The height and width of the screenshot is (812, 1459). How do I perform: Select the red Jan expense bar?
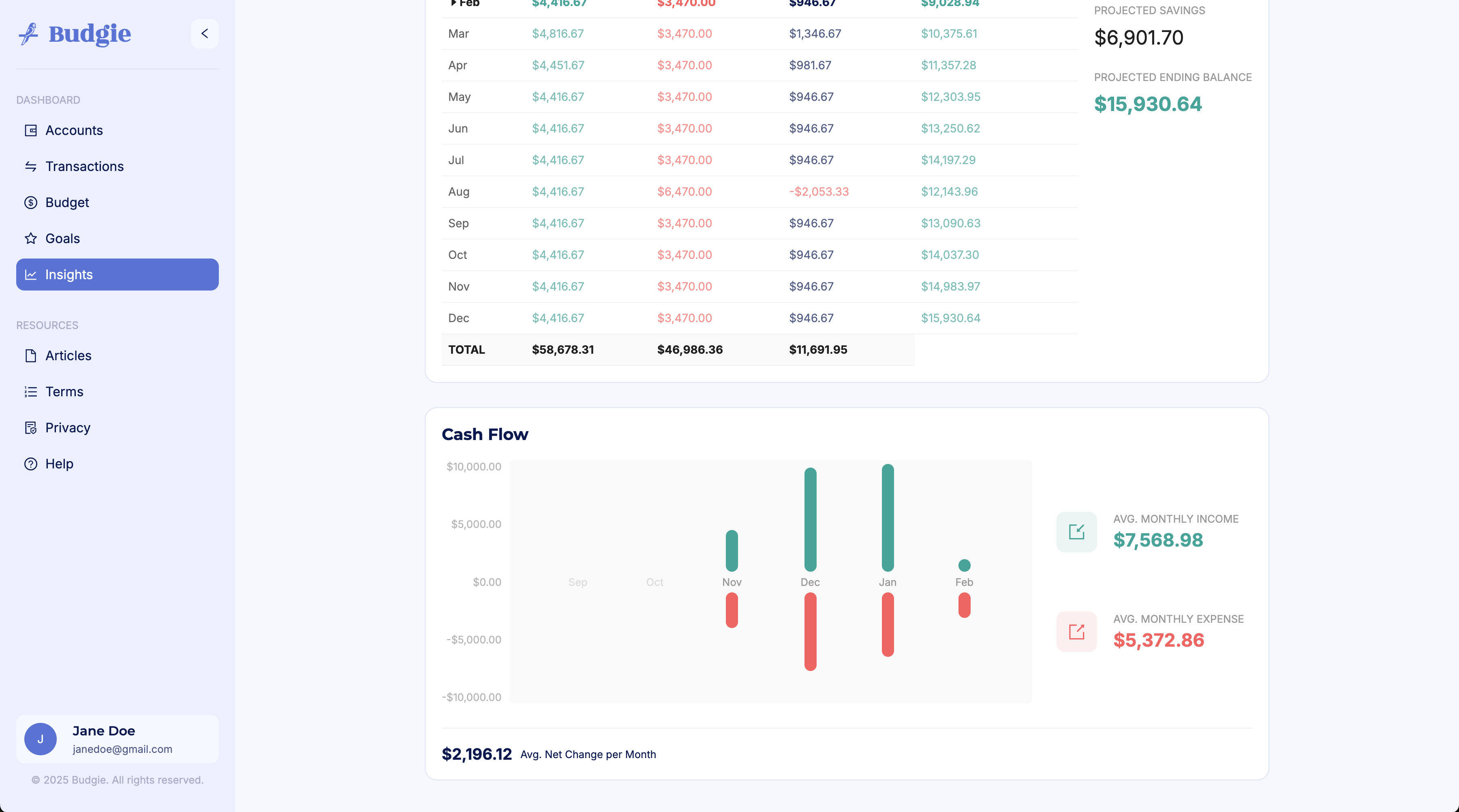(888, 624)
